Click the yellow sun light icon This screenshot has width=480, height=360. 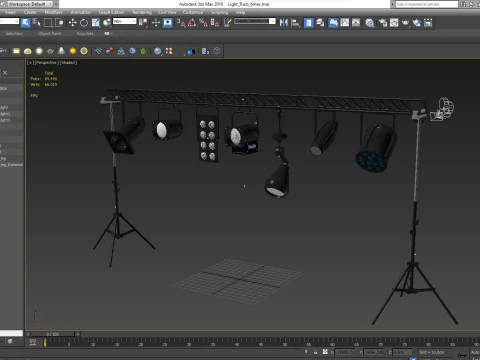73,51
